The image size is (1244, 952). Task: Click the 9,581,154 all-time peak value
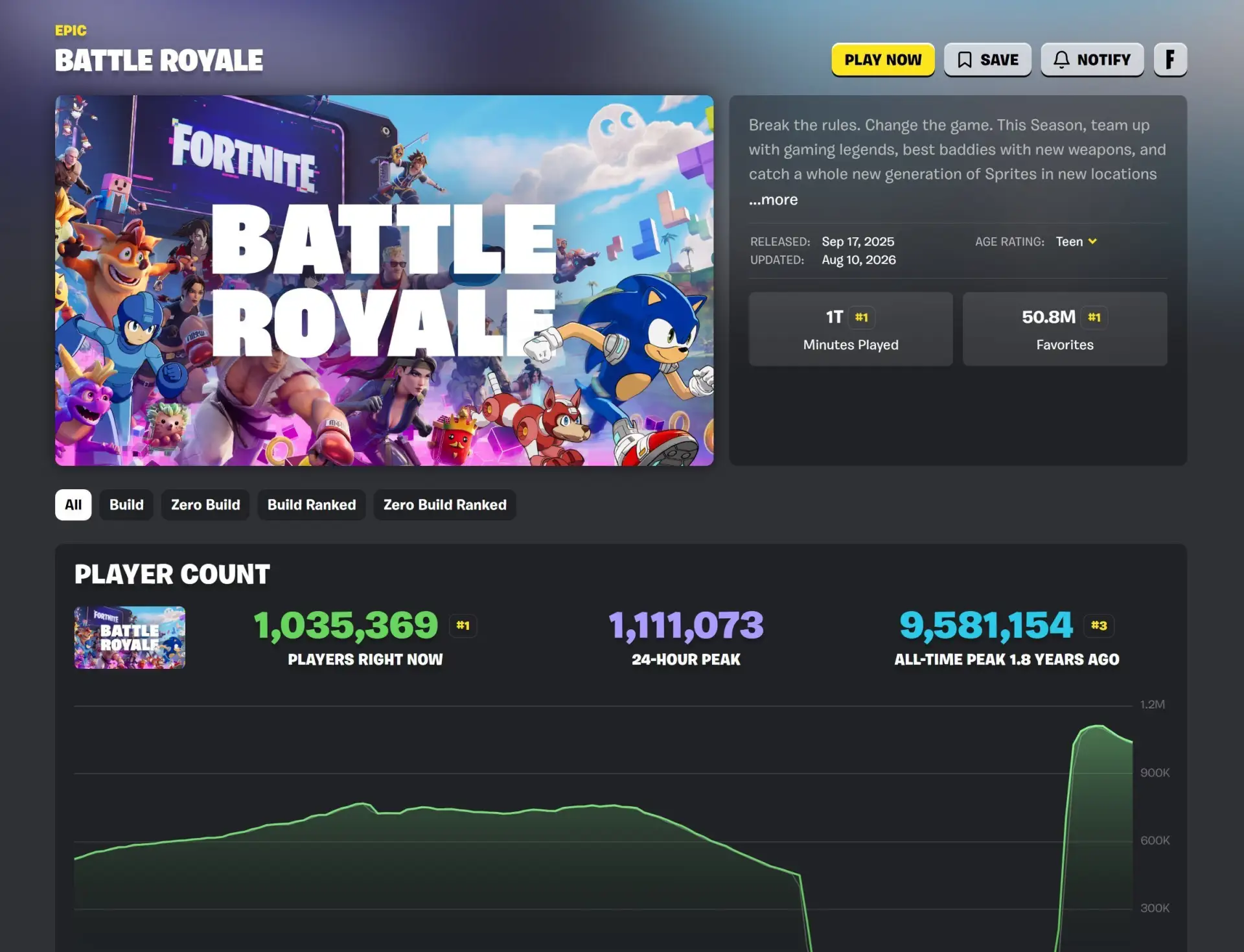[986, 625]
